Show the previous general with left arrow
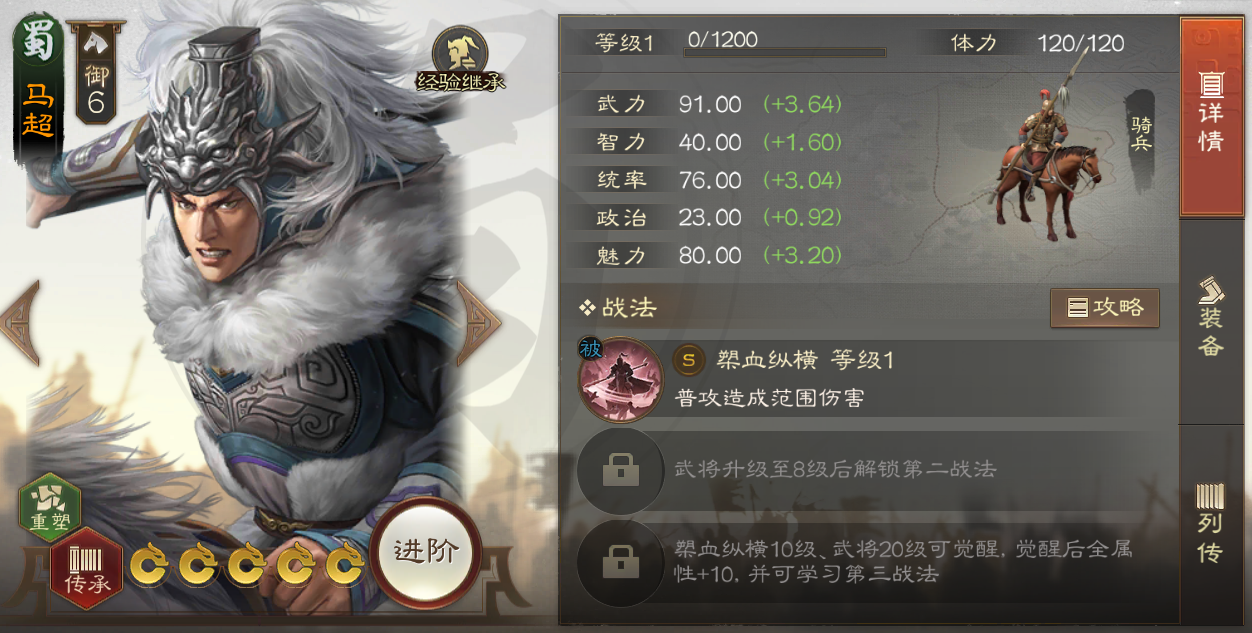This screenshot has height=633, width=1252. tap(20, 323)
